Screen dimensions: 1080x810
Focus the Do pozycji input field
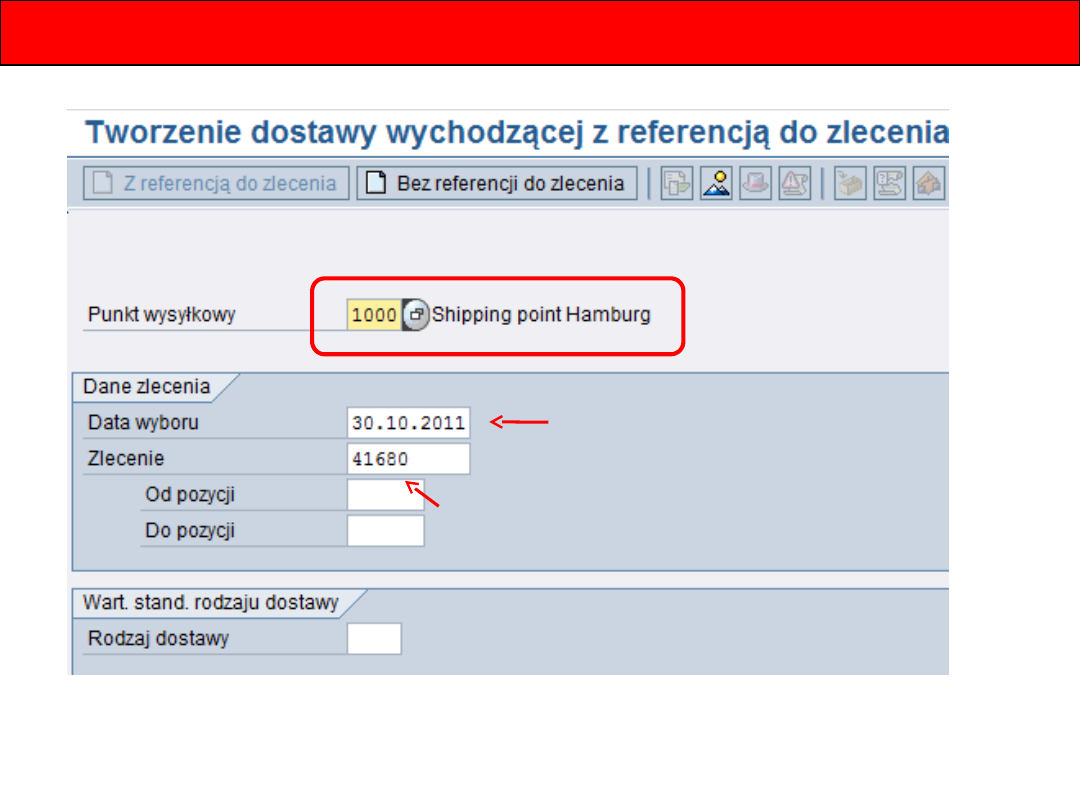[x=385, y=531]
